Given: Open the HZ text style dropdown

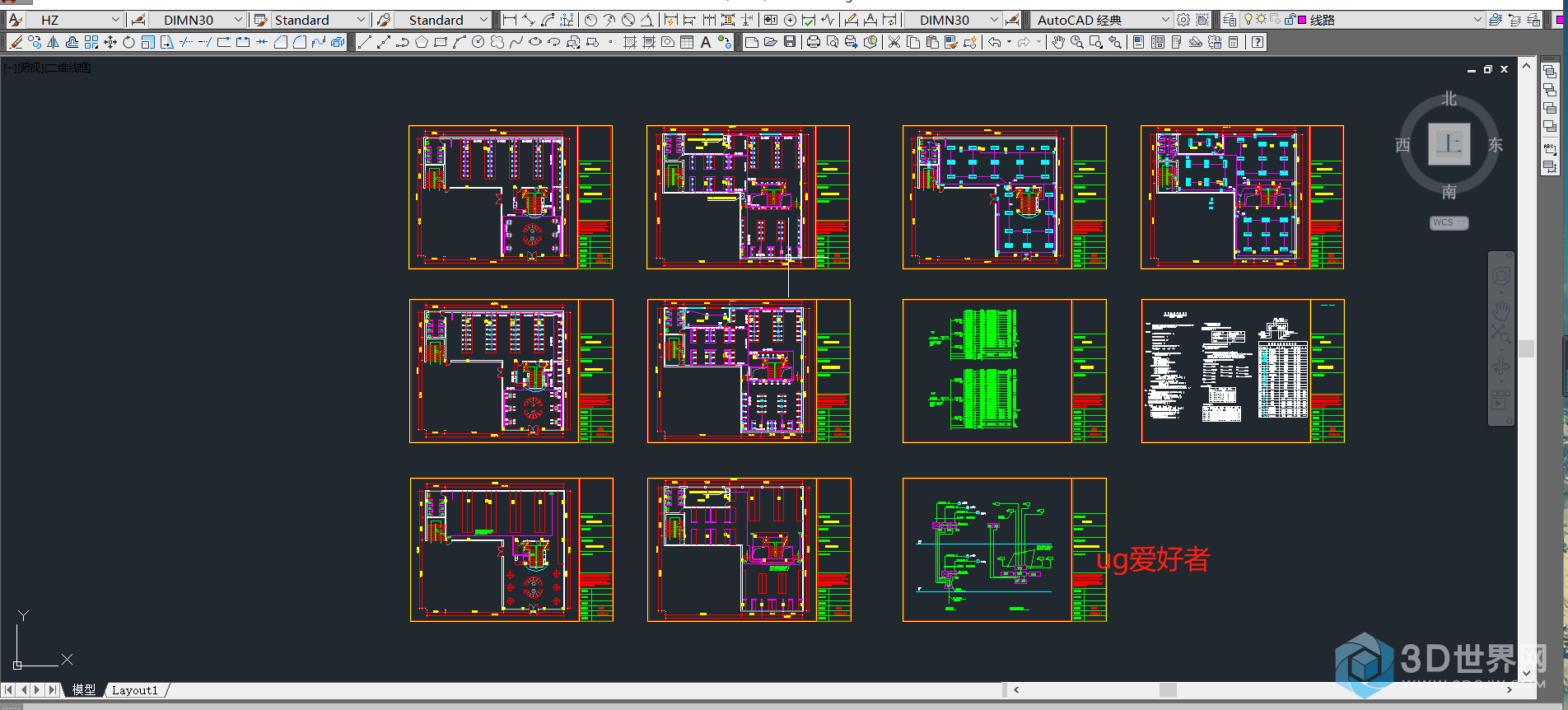Looking at the screenshot, I should pyautogui.click(x=74, y=20).
